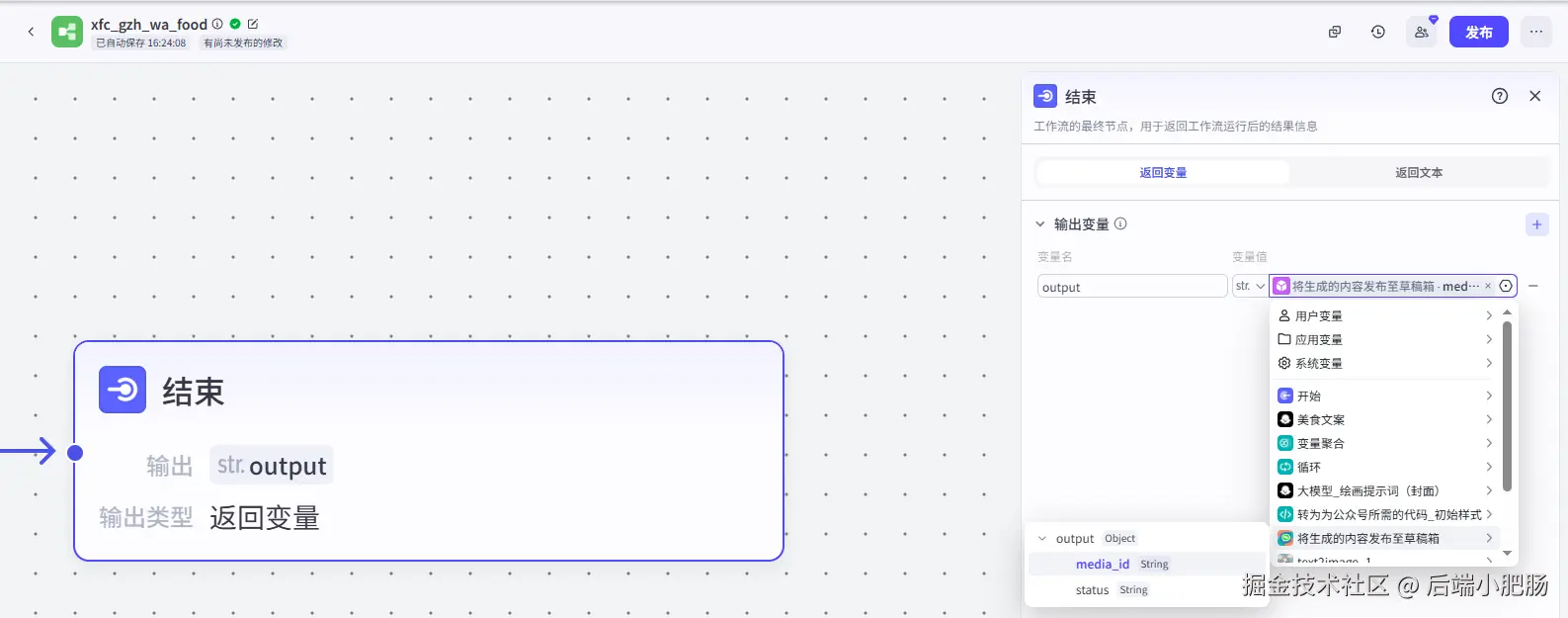Clear the selected variable value tag
Image resolution: width=1568 pixels, height=618 pixels.
(1488, 286)
